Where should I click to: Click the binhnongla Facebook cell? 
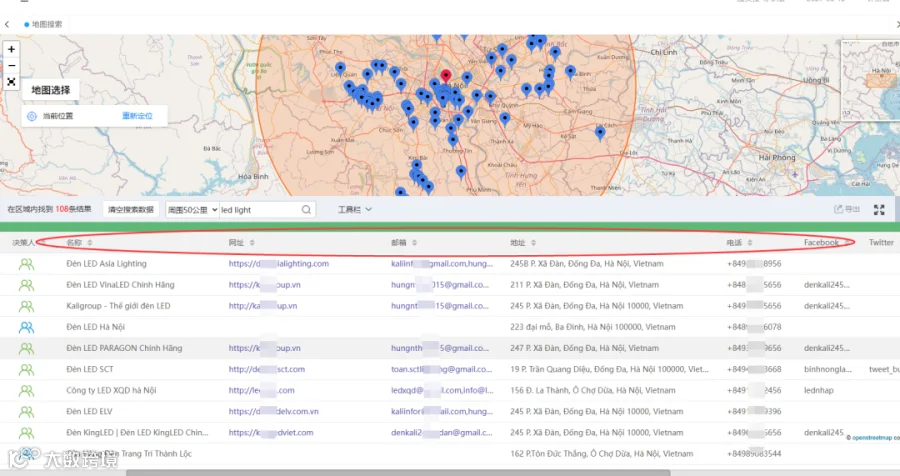pyautogui.click(x=828, y=369)
